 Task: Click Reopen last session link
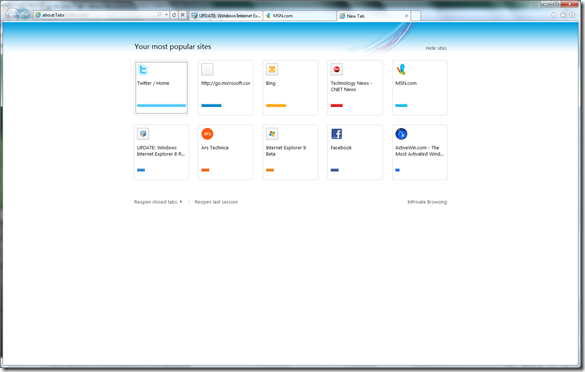tap(216, 202)
